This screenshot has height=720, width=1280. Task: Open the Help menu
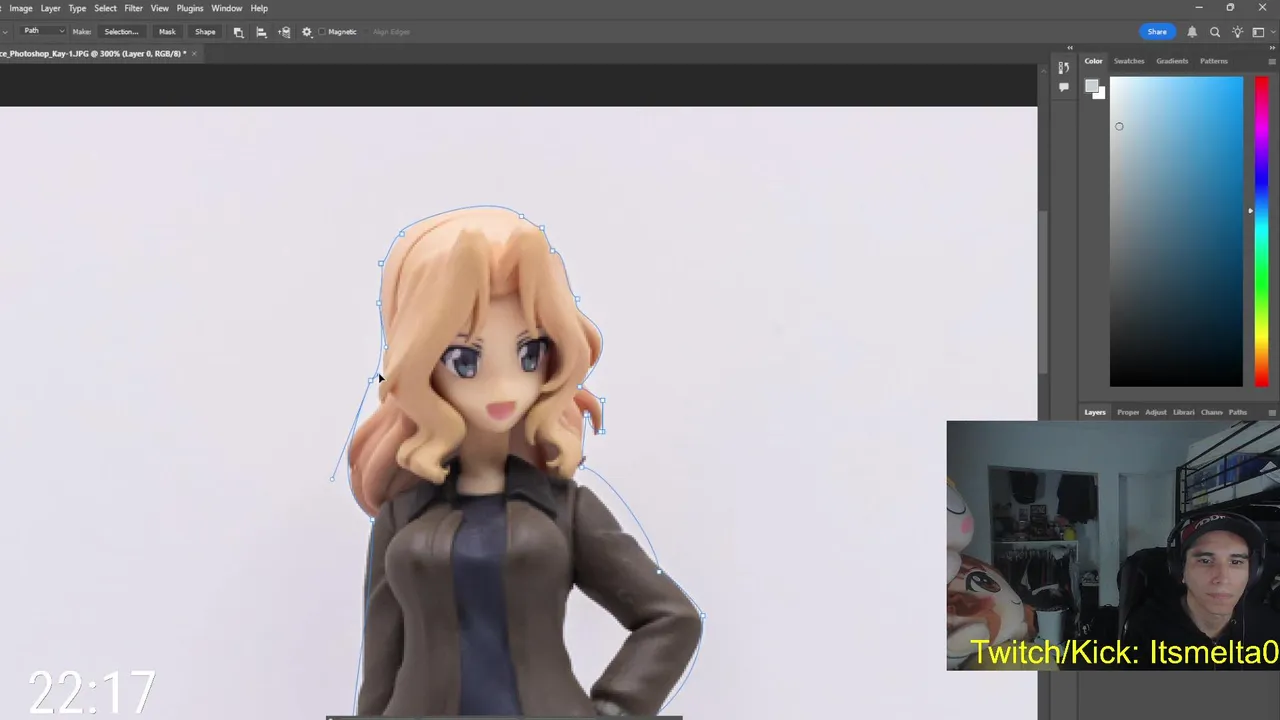(259, 8)
